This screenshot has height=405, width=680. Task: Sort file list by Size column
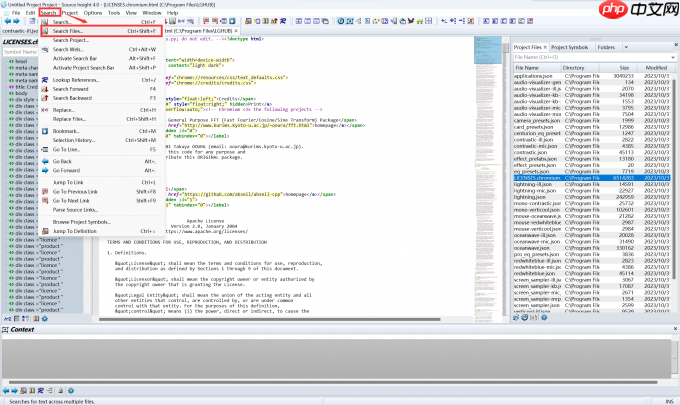622,67
